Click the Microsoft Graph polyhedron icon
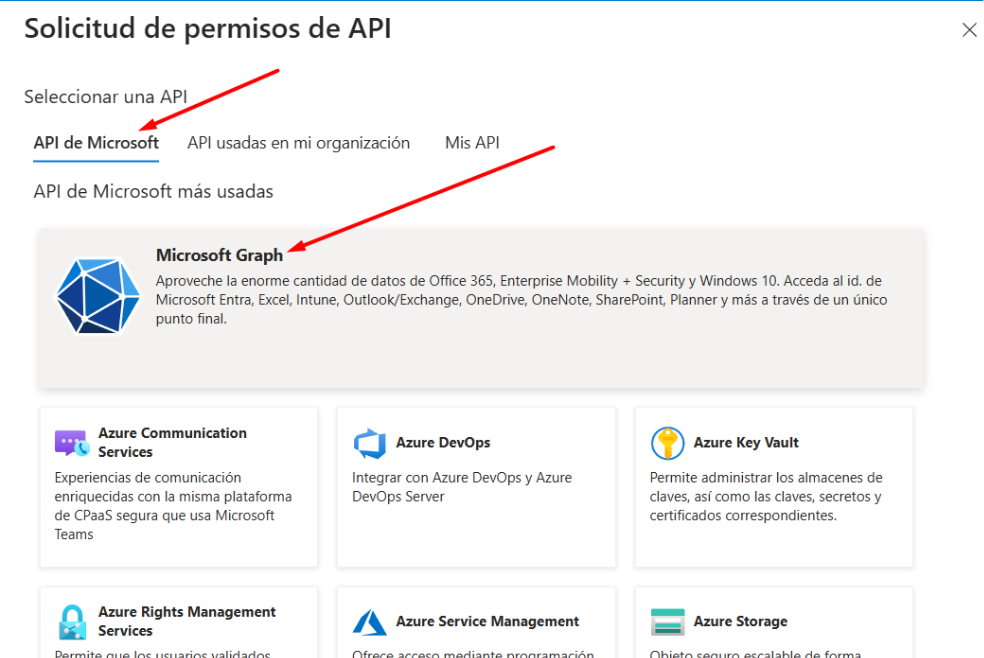The height and width of the screenshot is (658, 984). (x=98, y=296)
